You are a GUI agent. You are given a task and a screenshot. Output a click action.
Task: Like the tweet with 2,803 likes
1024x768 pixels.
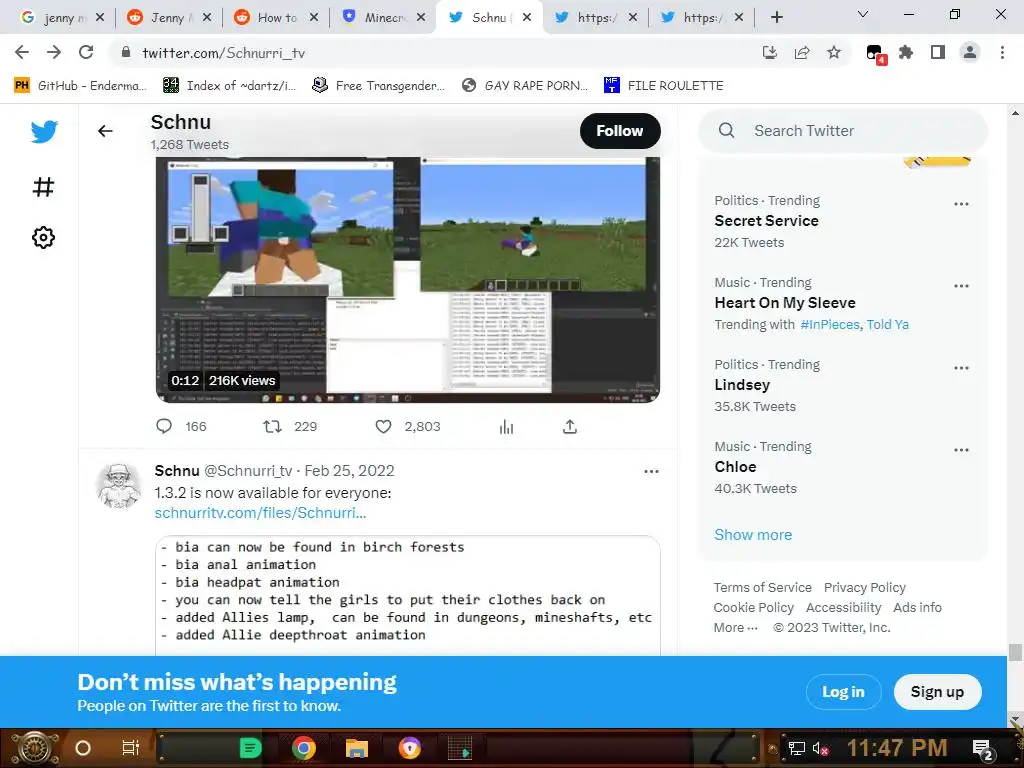coord(383,426)
